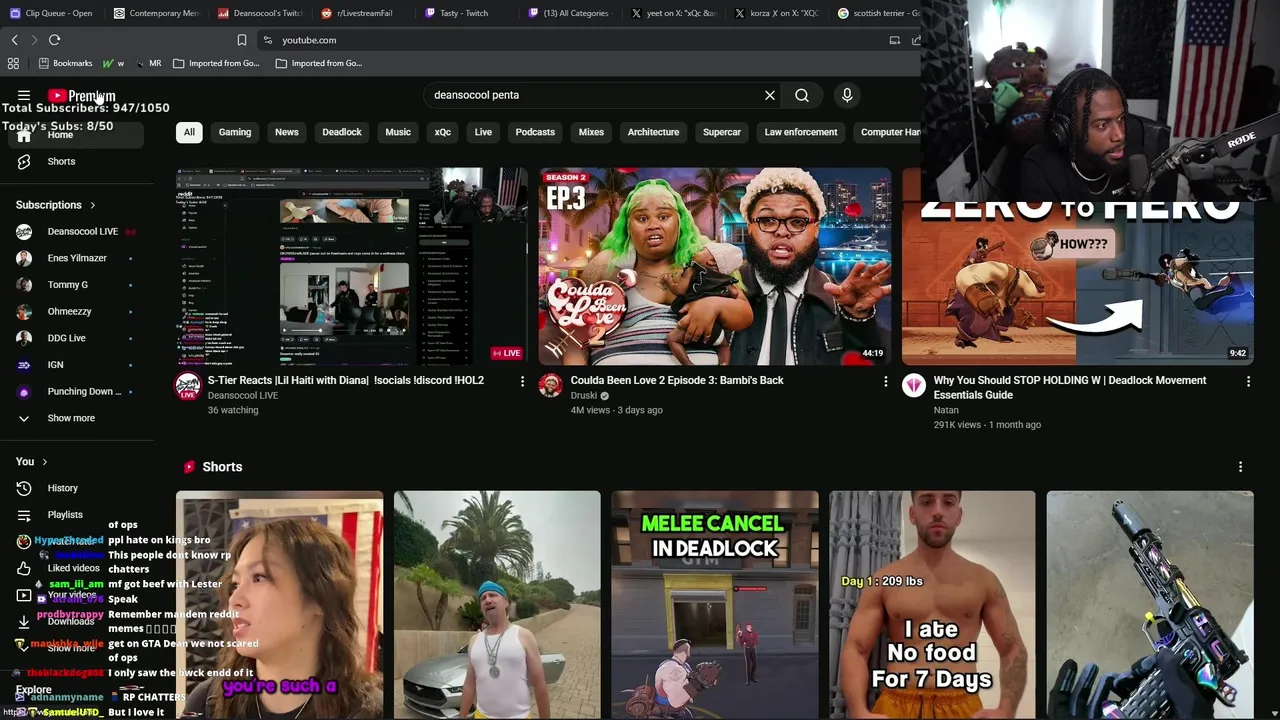Open Coulda Been Love 2 Episode 3 thumbnail

click(x=715, y=266)
